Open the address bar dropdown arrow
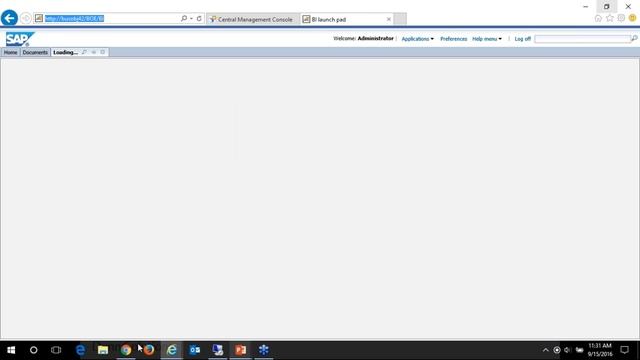Viewport: 640px width, 360px height. pos(191,18)
